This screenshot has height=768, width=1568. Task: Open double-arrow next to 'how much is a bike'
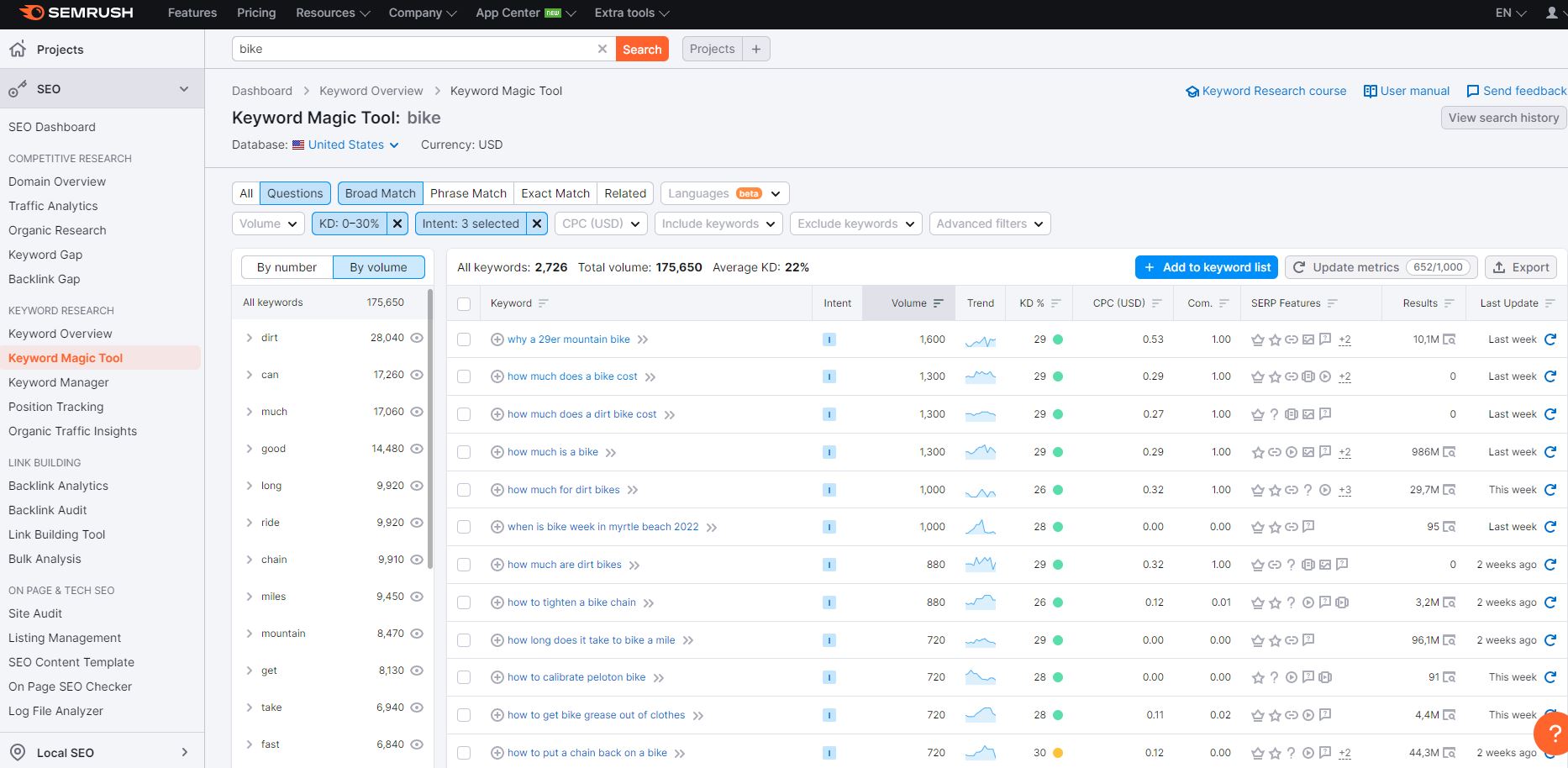pos(611,453)
